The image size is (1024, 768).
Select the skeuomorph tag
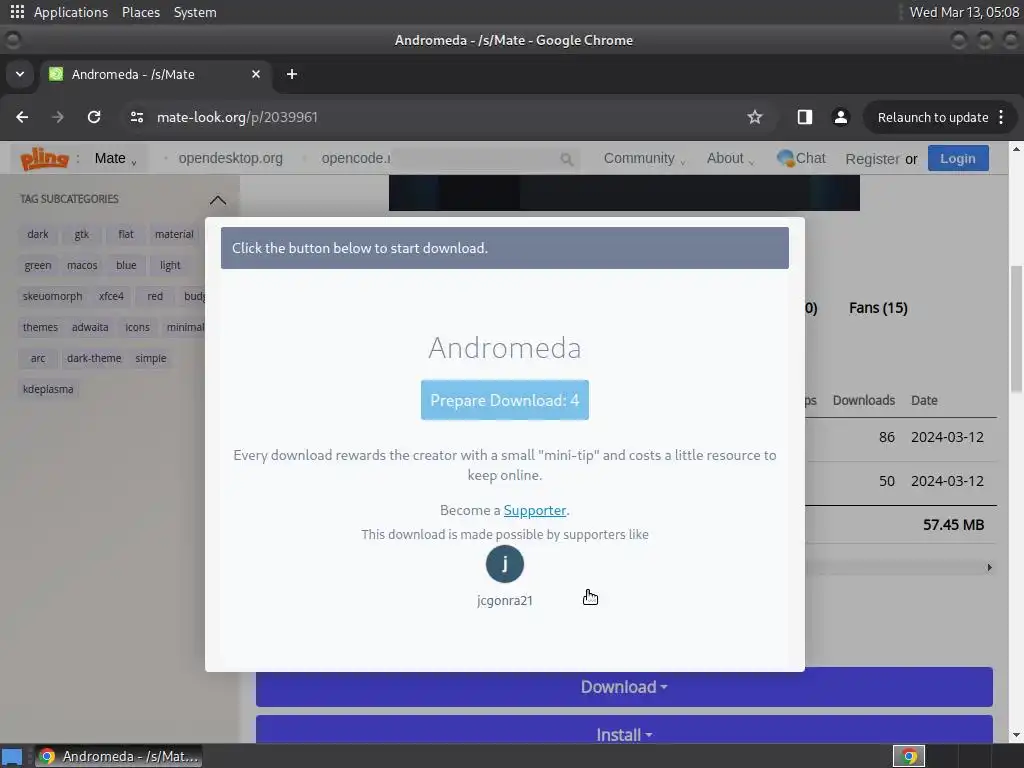point(52,296)
